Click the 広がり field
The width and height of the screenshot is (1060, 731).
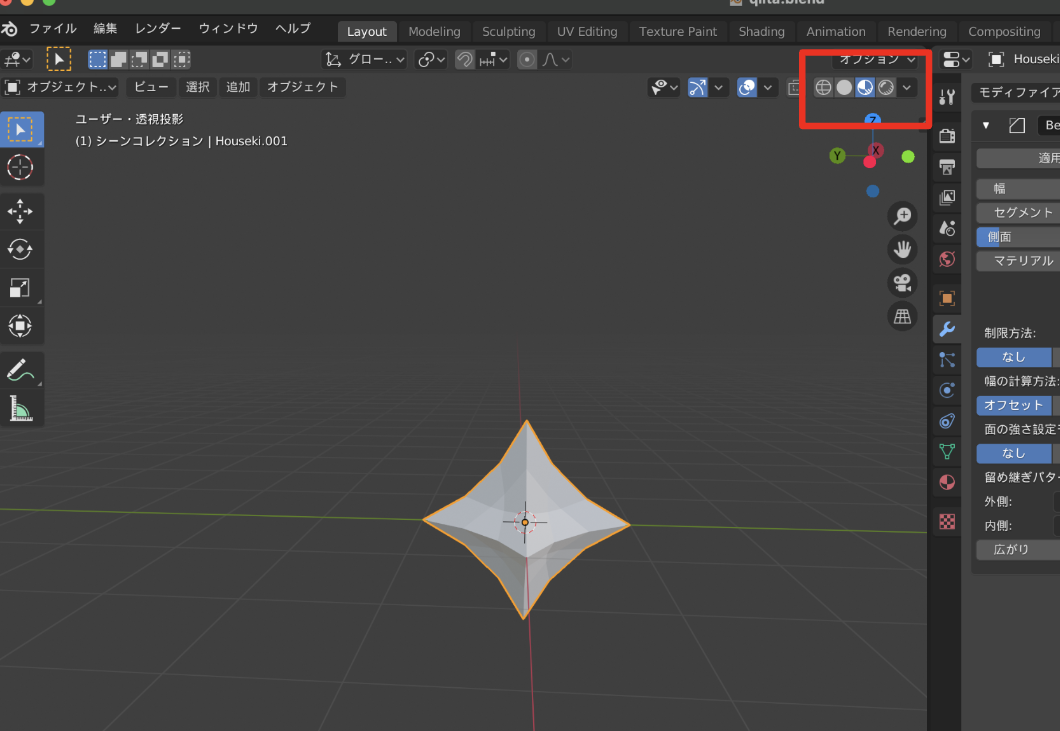tap(1019, 550)
